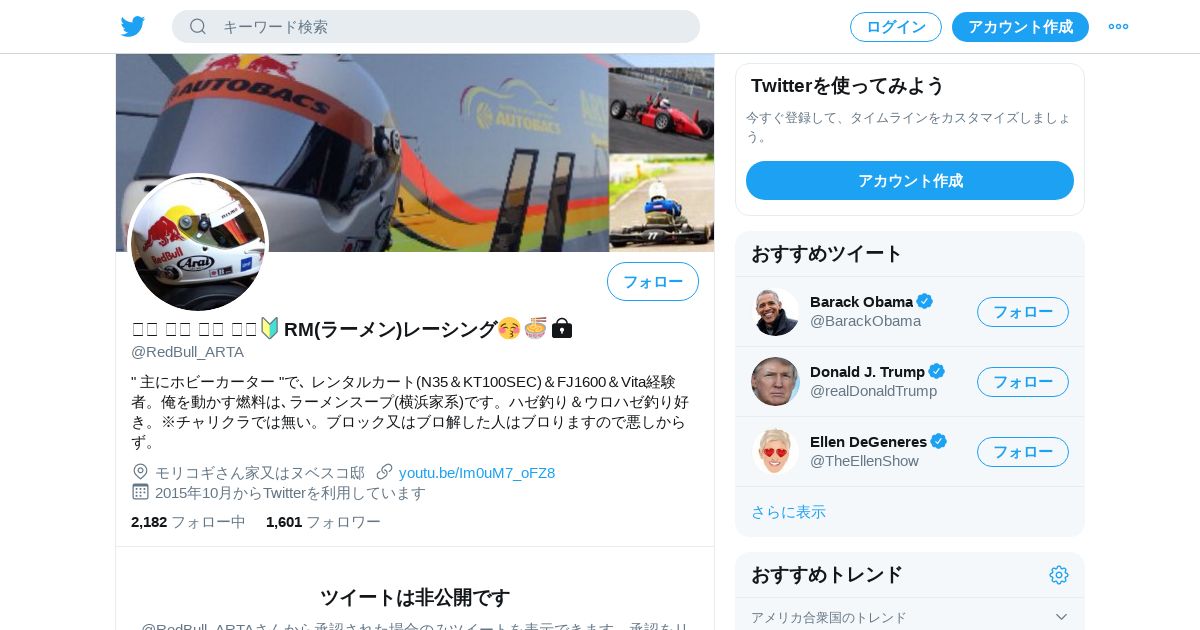
Task: Follow @TheEllenShow
Action: (x=1023, y=452)
